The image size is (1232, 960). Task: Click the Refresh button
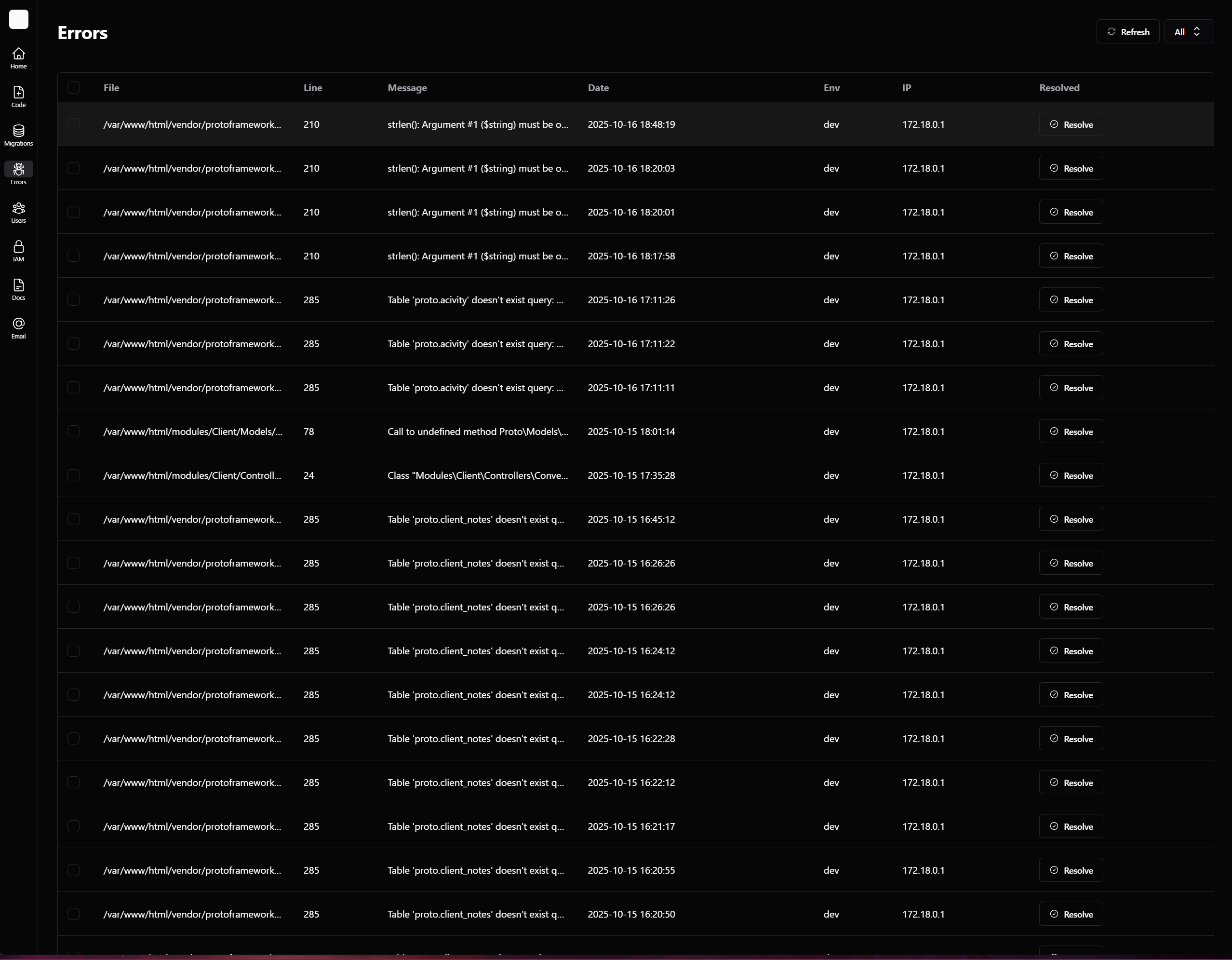point(1127,32)
